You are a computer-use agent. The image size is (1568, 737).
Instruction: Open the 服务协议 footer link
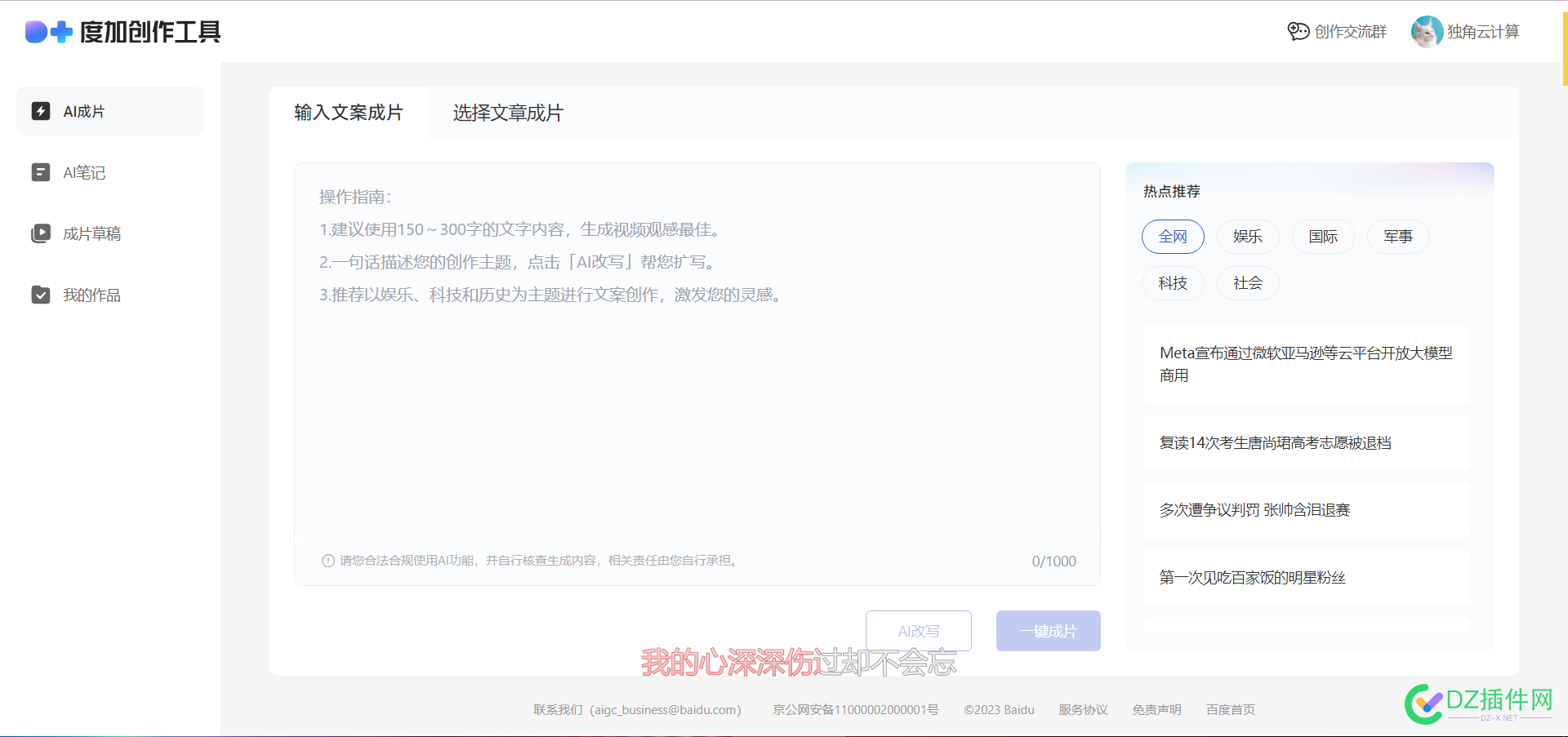tap(1084, 710)
